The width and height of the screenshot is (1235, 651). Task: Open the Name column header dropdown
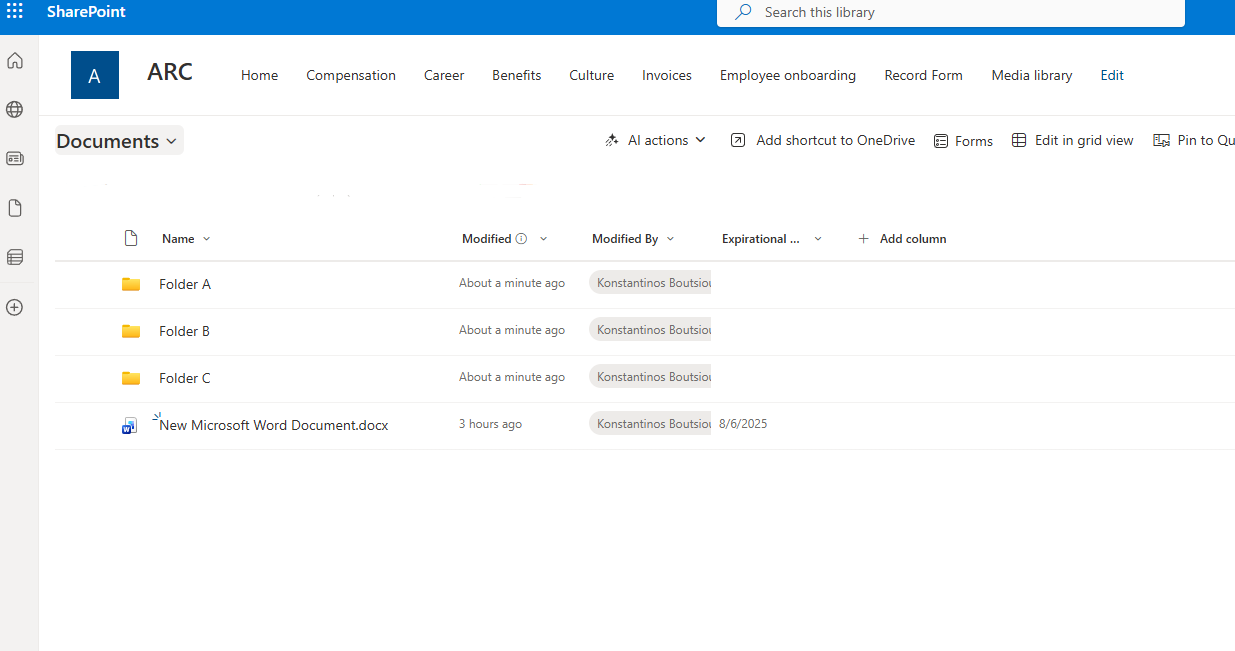point(187,239)
